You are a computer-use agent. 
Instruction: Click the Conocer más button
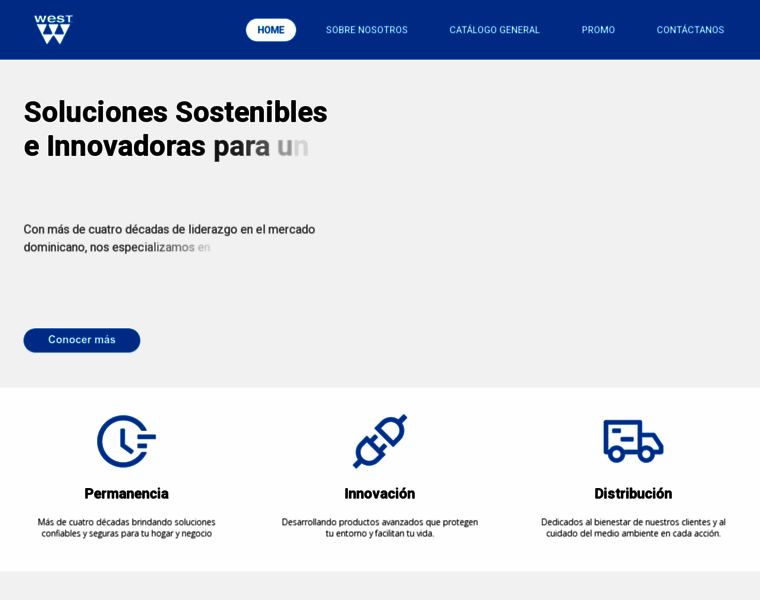(x=82, y=340)
